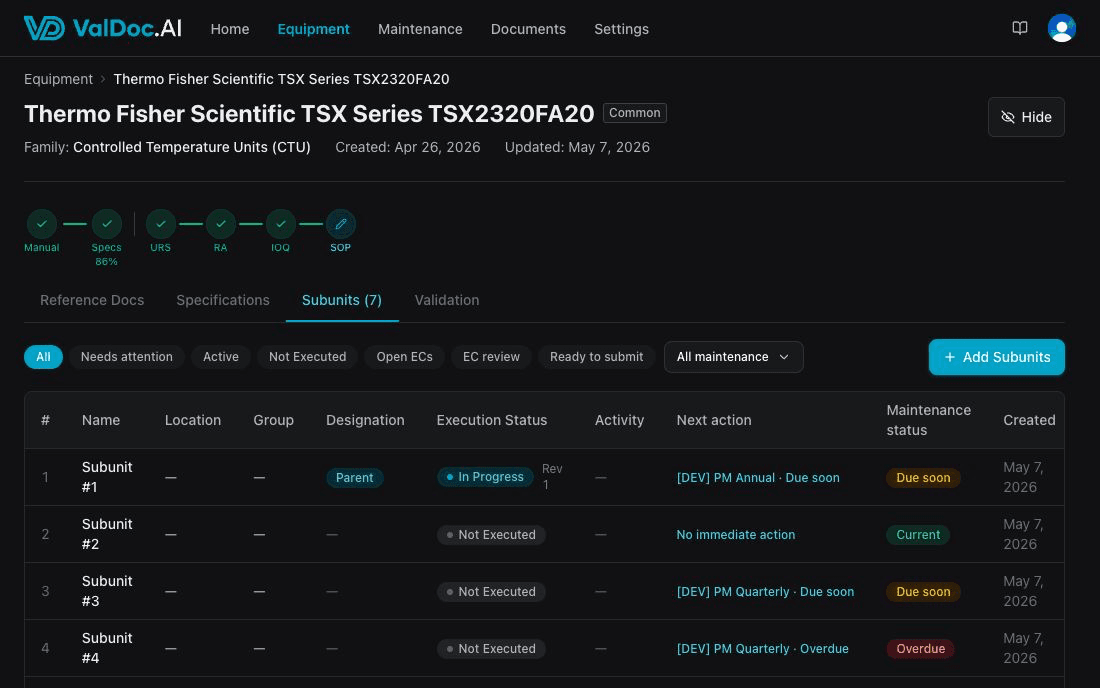This screenshot has width=1100, height=688.
Task: Filter by Active subunits
Action: 220,356
